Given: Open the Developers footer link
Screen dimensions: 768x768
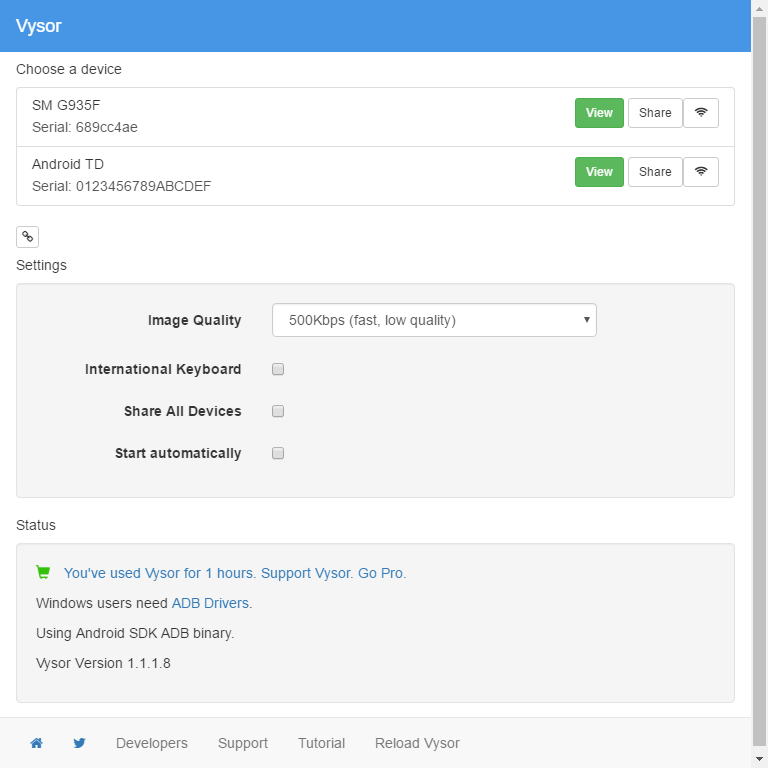Looking at the screenshot, I should click(152, 743).
